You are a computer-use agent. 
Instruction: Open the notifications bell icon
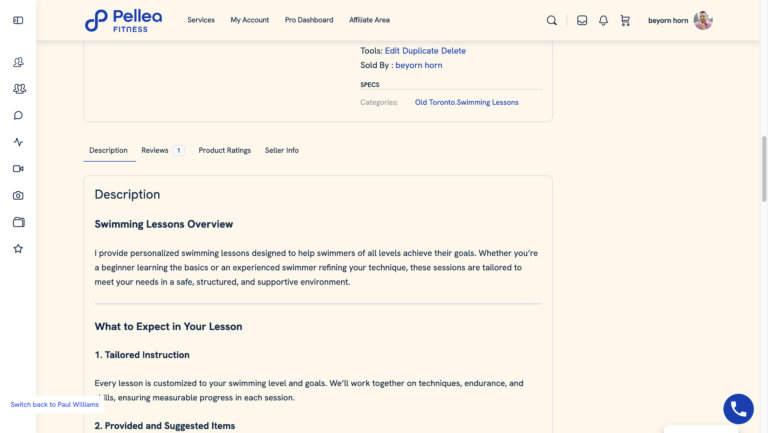click(x=603, y=20)
